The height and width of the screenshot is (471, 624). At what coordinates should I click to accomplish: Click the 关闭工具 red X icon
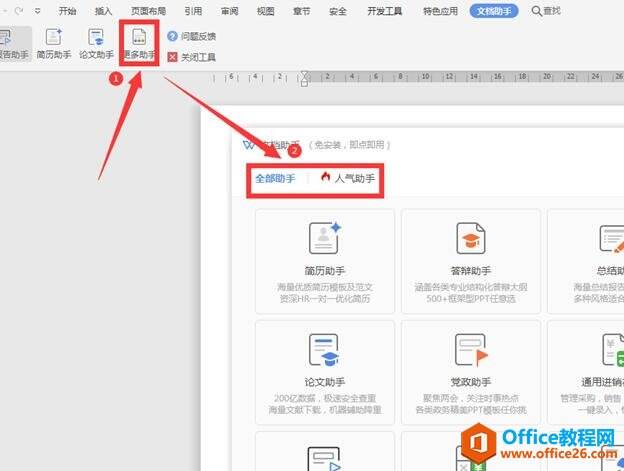(x=172, y=57)
